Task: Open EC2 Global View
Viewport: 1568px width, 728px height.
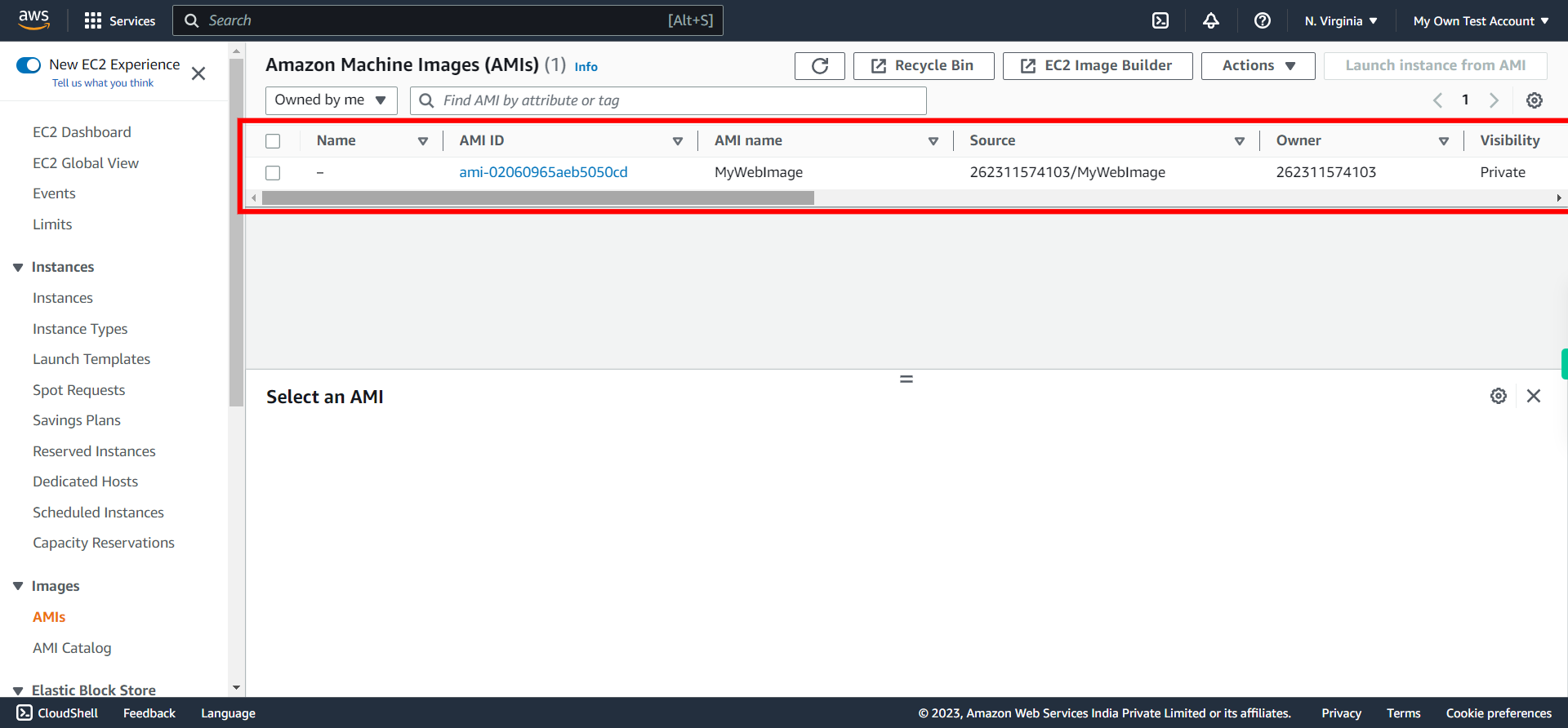Action: click(86, 163)
